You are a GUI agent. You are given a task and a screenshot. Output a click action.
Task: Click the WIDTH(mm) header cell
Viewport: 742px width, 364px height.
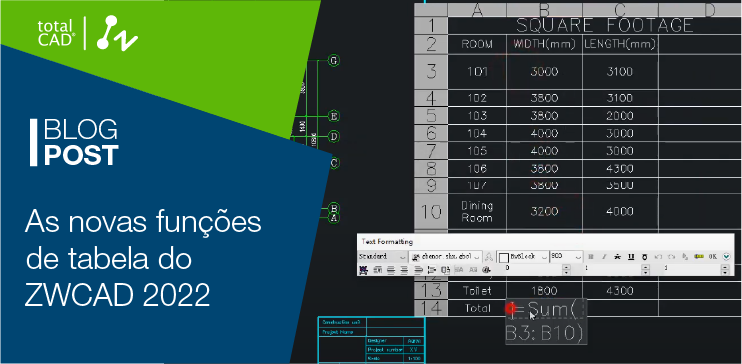click(x=544, y=44)
